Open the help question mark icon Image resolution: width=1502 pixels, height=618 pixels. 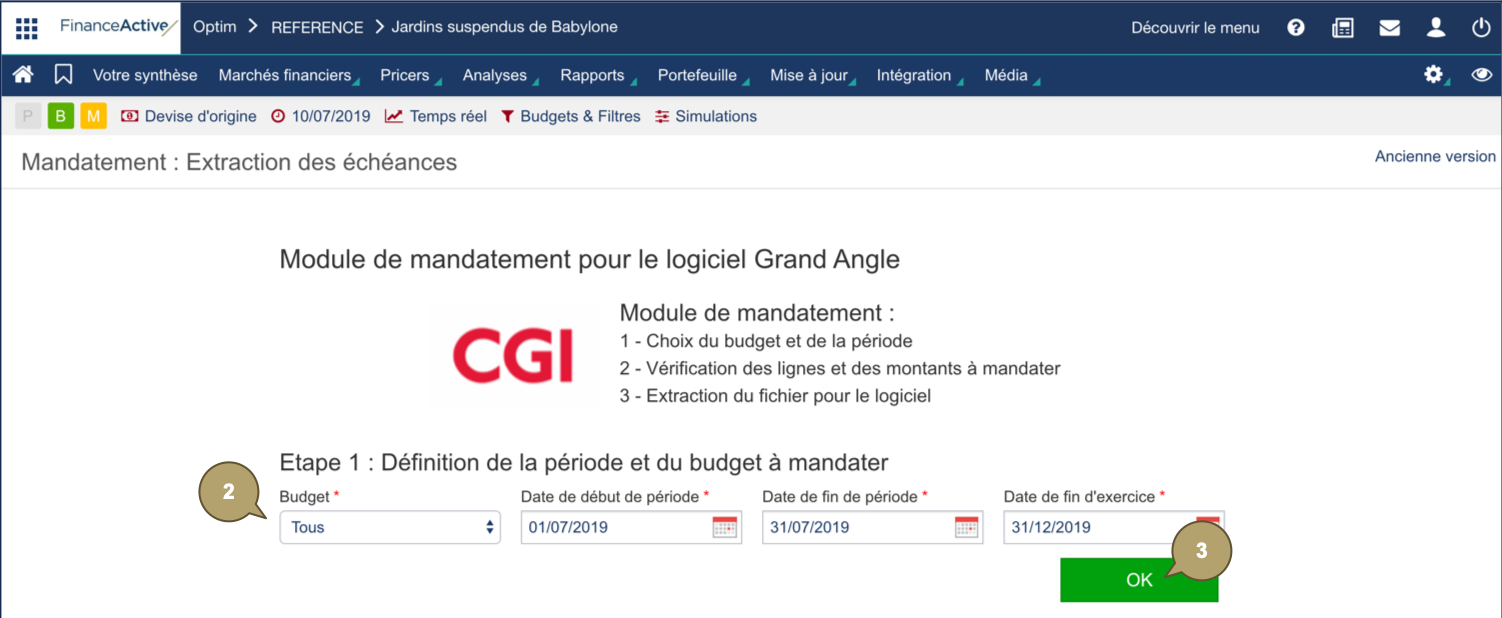[x=1295, y=27]
